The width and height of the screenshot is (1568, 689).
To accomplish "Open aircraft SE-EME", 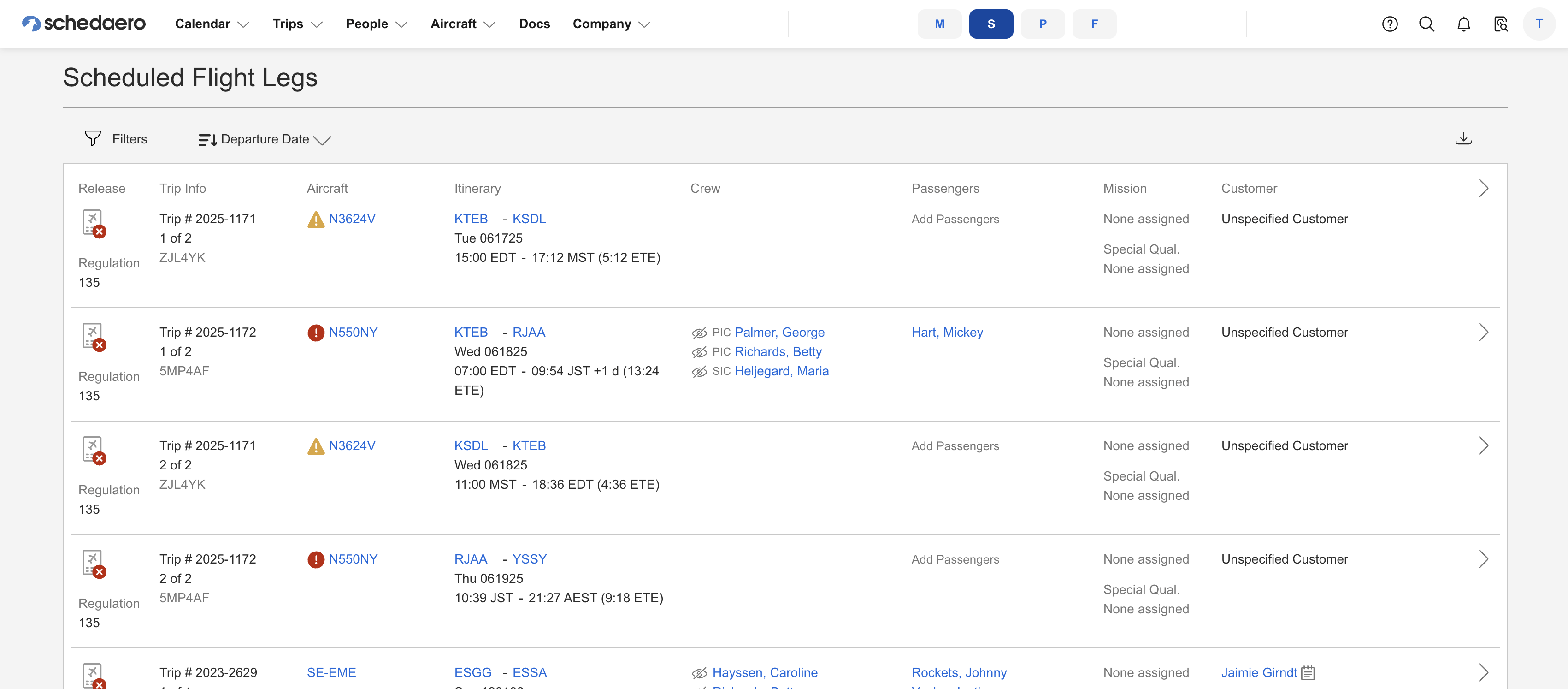I will [331, 672].
